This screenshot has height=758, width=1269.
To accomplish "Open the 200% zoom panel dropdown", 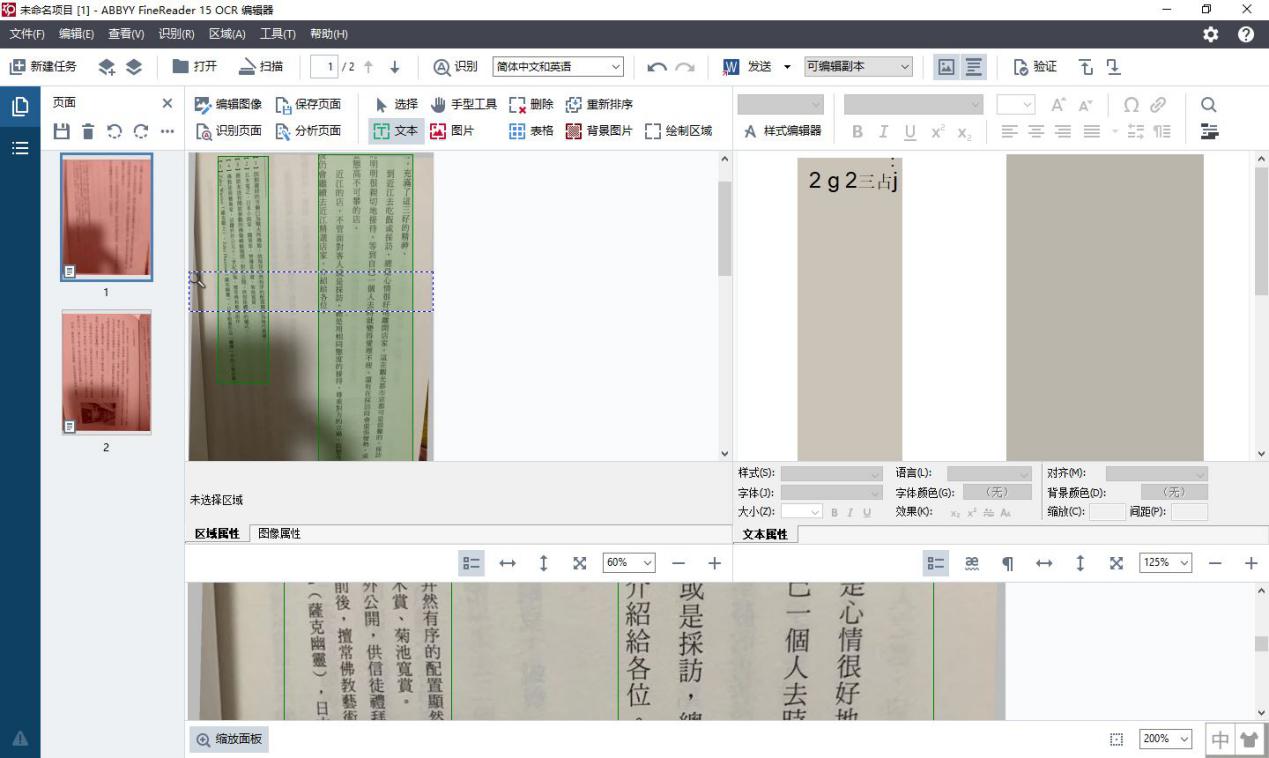I will coord(1167,739).
